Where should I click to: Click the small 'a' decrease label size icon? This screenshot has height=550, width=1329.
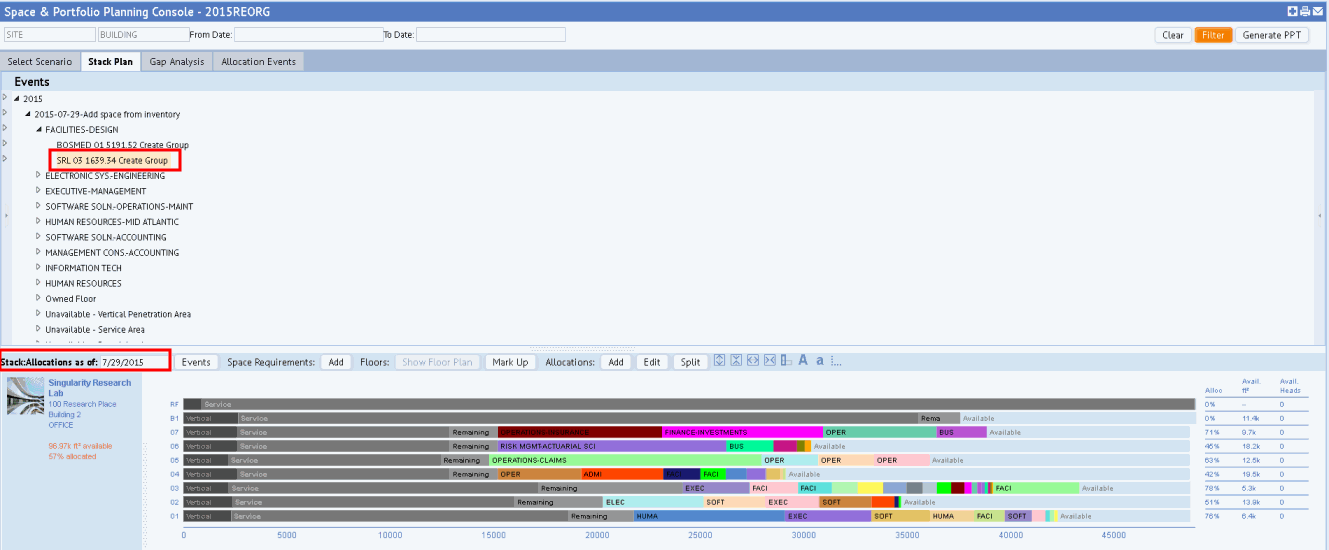pos(820,361)
